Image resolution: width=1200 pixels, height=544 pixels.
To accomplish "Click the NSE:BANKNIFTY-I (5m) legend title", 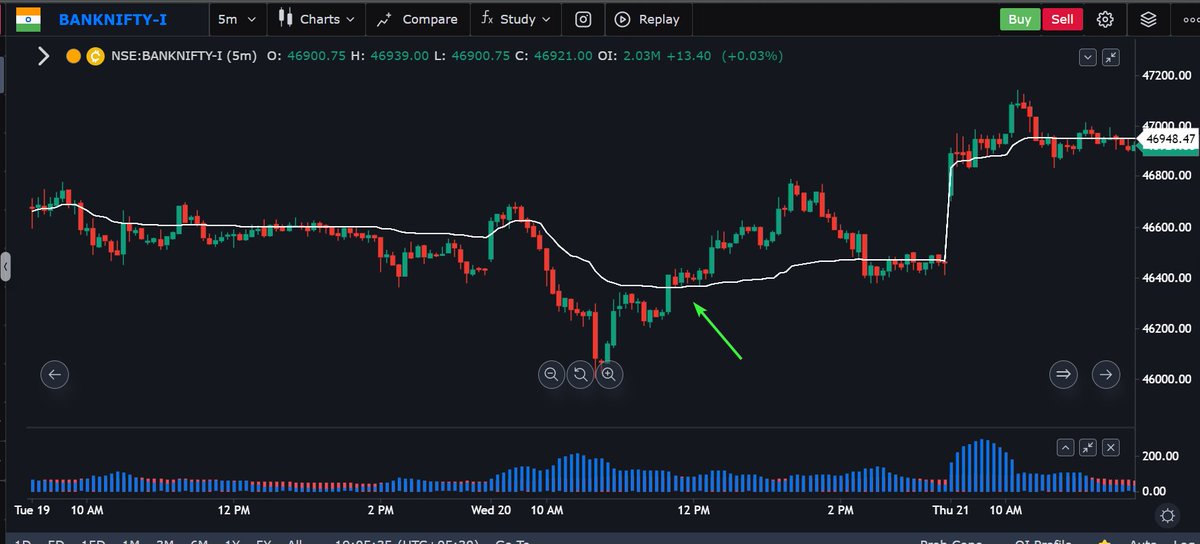I will [185, 56].
